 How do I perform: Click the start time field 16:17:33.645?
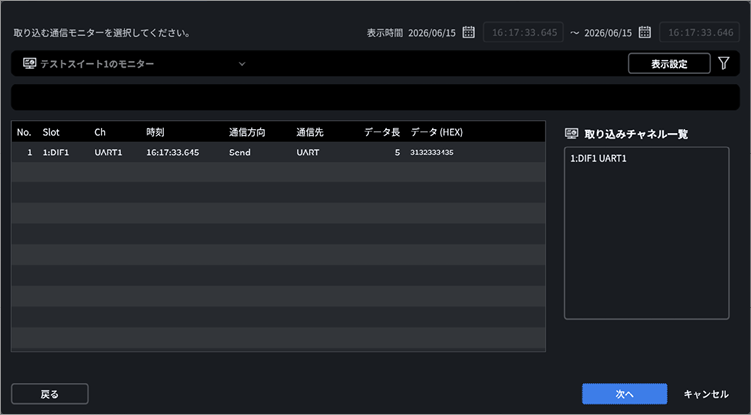(523, 33)
